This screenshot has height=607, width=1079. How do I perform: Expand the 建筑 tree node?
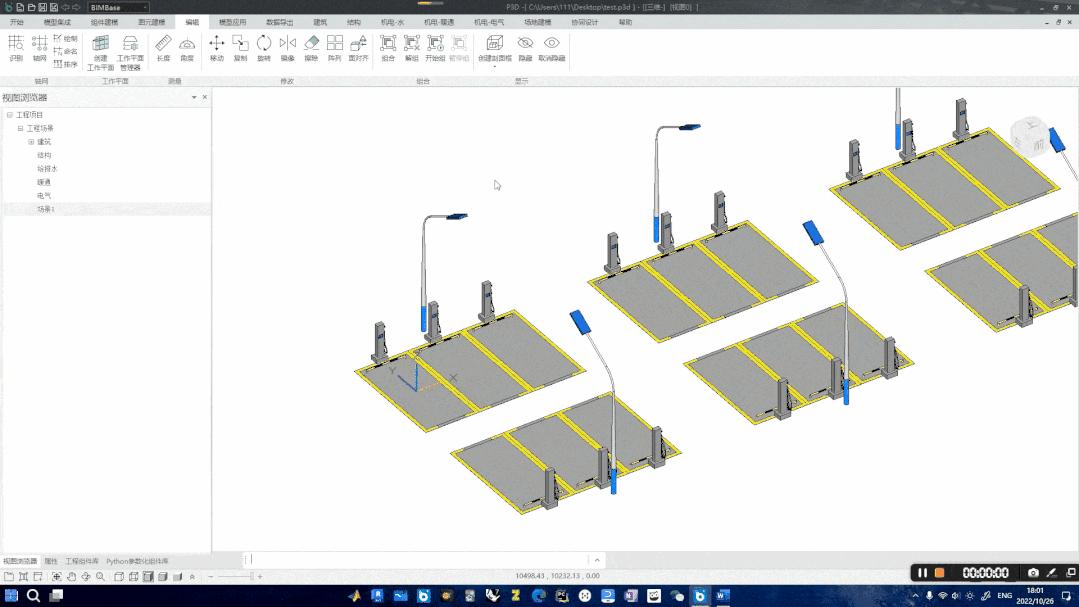pos(31,142)
